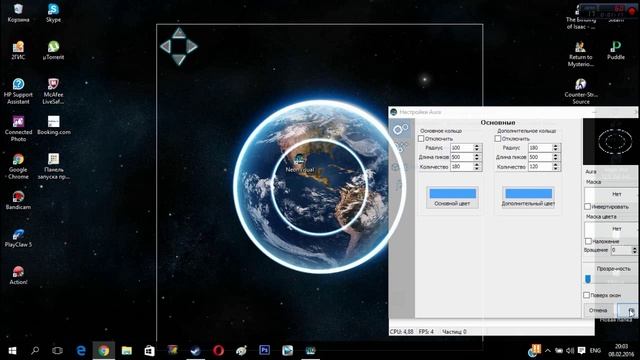
Task: Open PlayClaw 5 desktop shortcut
Action: [x=18, y=238]
